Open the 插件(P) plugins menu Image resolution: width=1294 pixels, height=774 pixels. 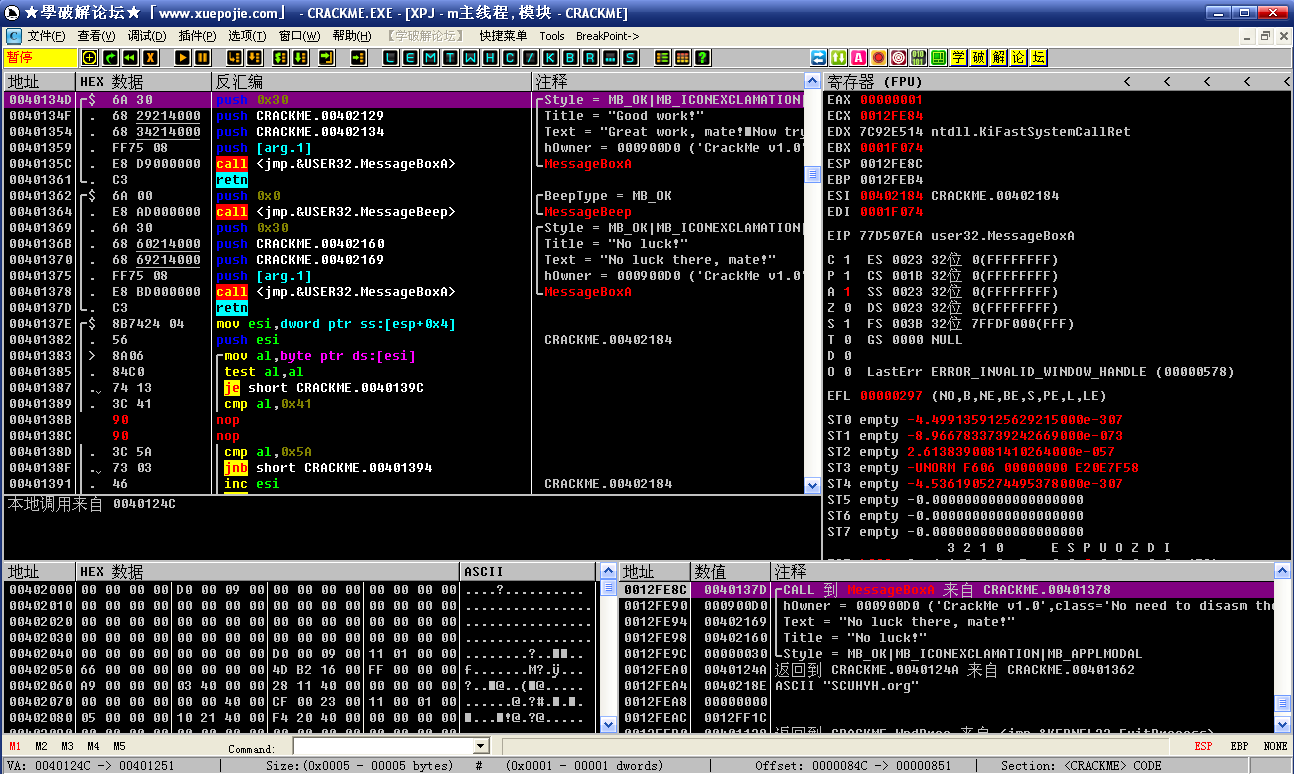point(197,36)
